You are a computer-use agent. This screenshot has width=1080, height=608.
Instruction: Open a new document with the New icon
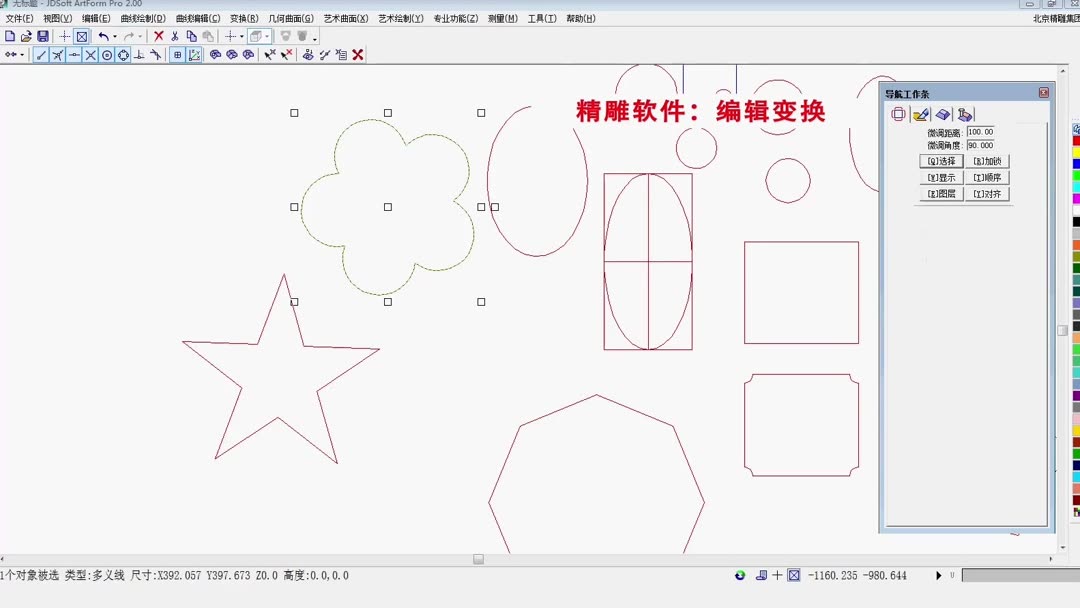[x=10, y=36]
